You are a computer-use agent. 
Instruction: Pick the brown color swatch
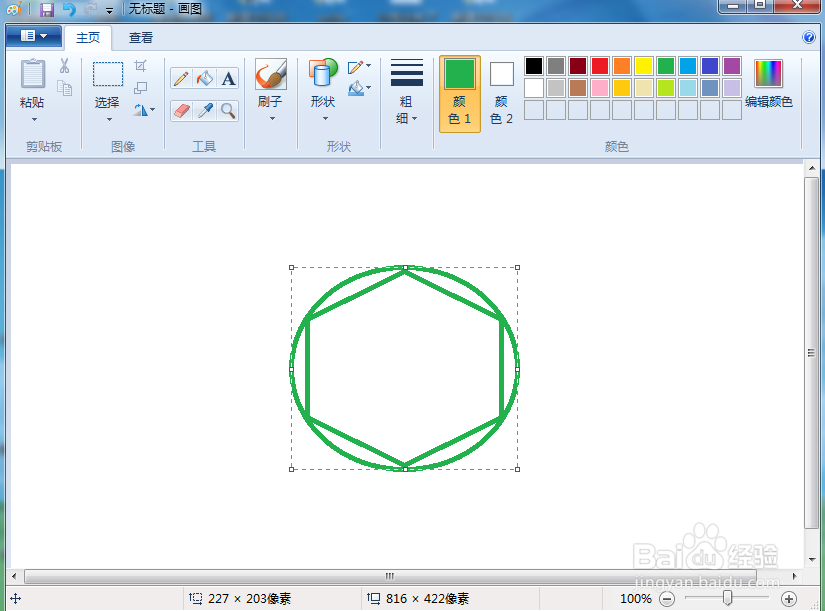pyautogui.click(x=578, y=88)
